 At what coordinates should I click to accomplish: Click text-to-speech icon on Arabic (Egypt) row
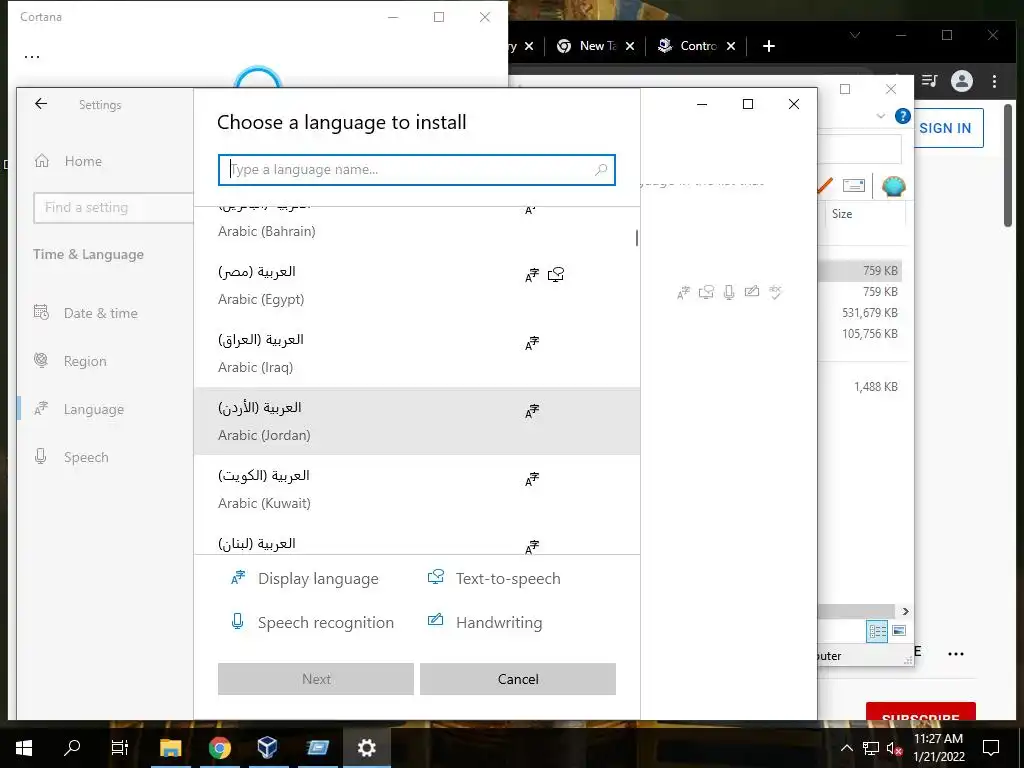pos(556,275)
